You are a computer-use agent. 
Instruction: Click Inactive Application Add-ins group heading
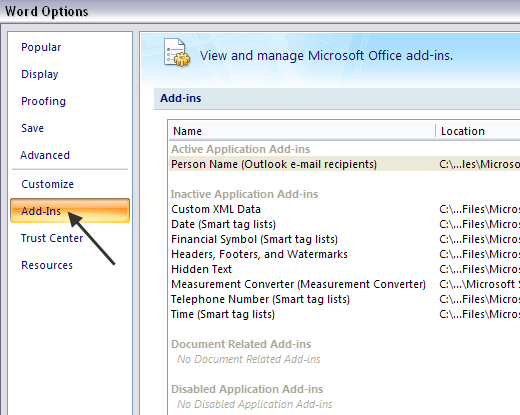[x=244, y=194]
